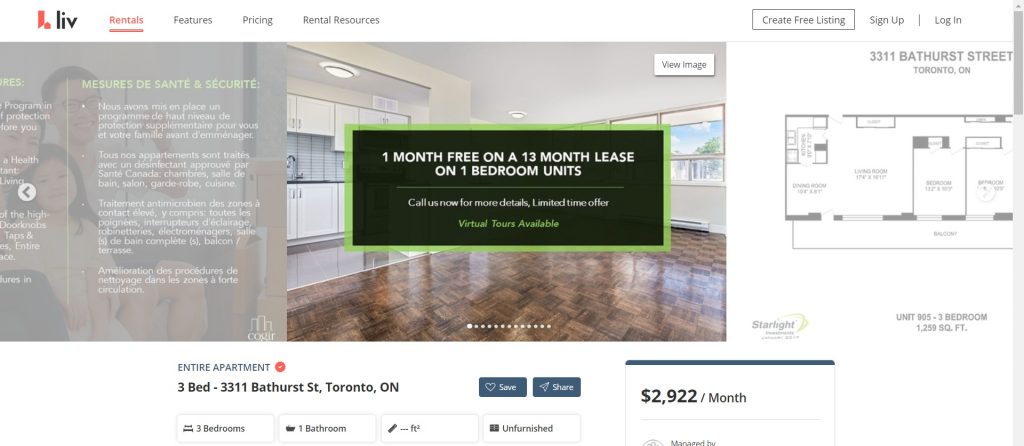Advance carousel with right arrow on floor plan
Image resolution: width=1024 pixels, height=446 pixels.
pyautogui.click(x=985, y=192)
